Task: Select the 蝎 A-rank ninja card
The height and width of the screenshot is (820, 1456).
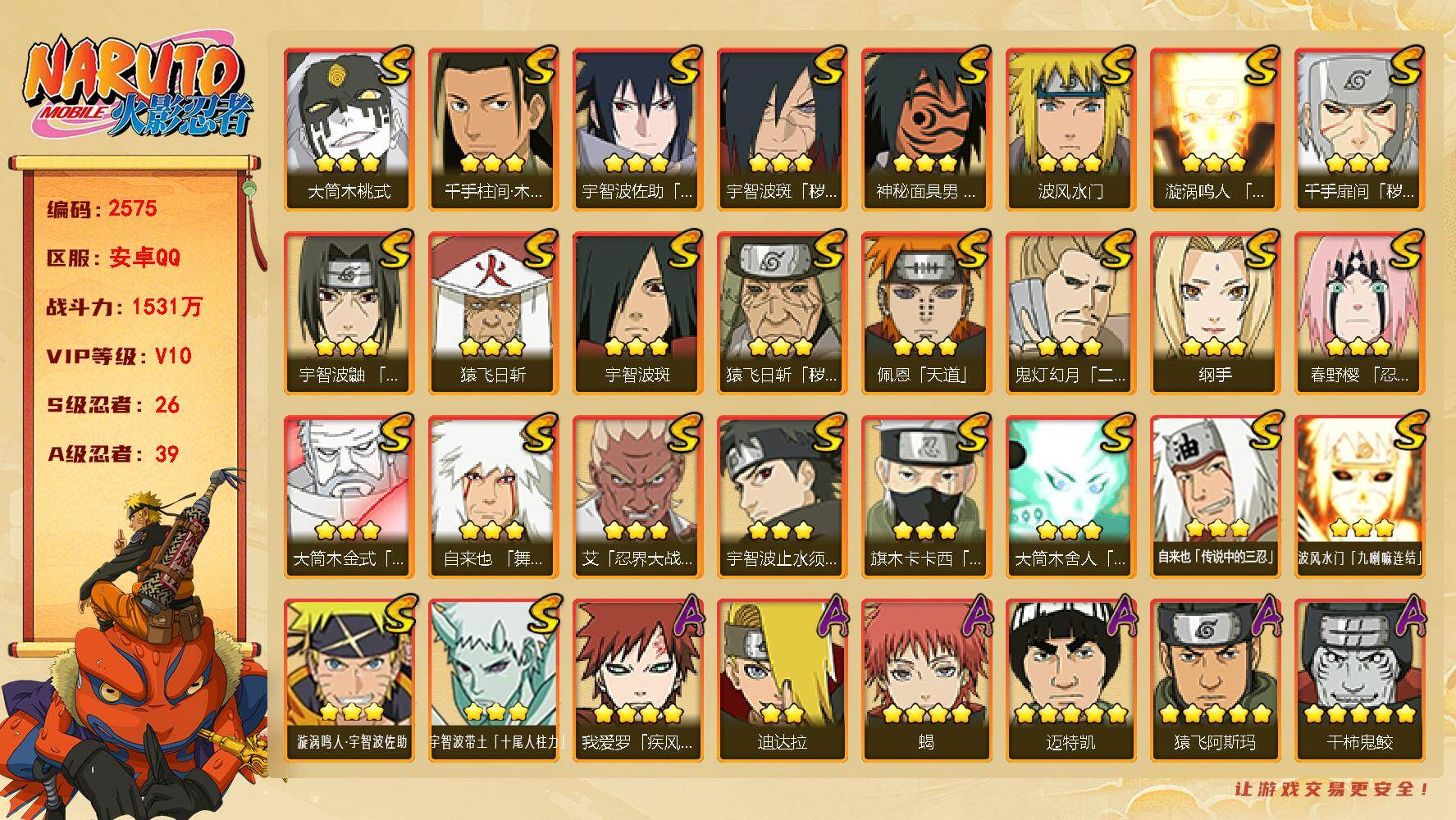Action: [x=926, y=681]
